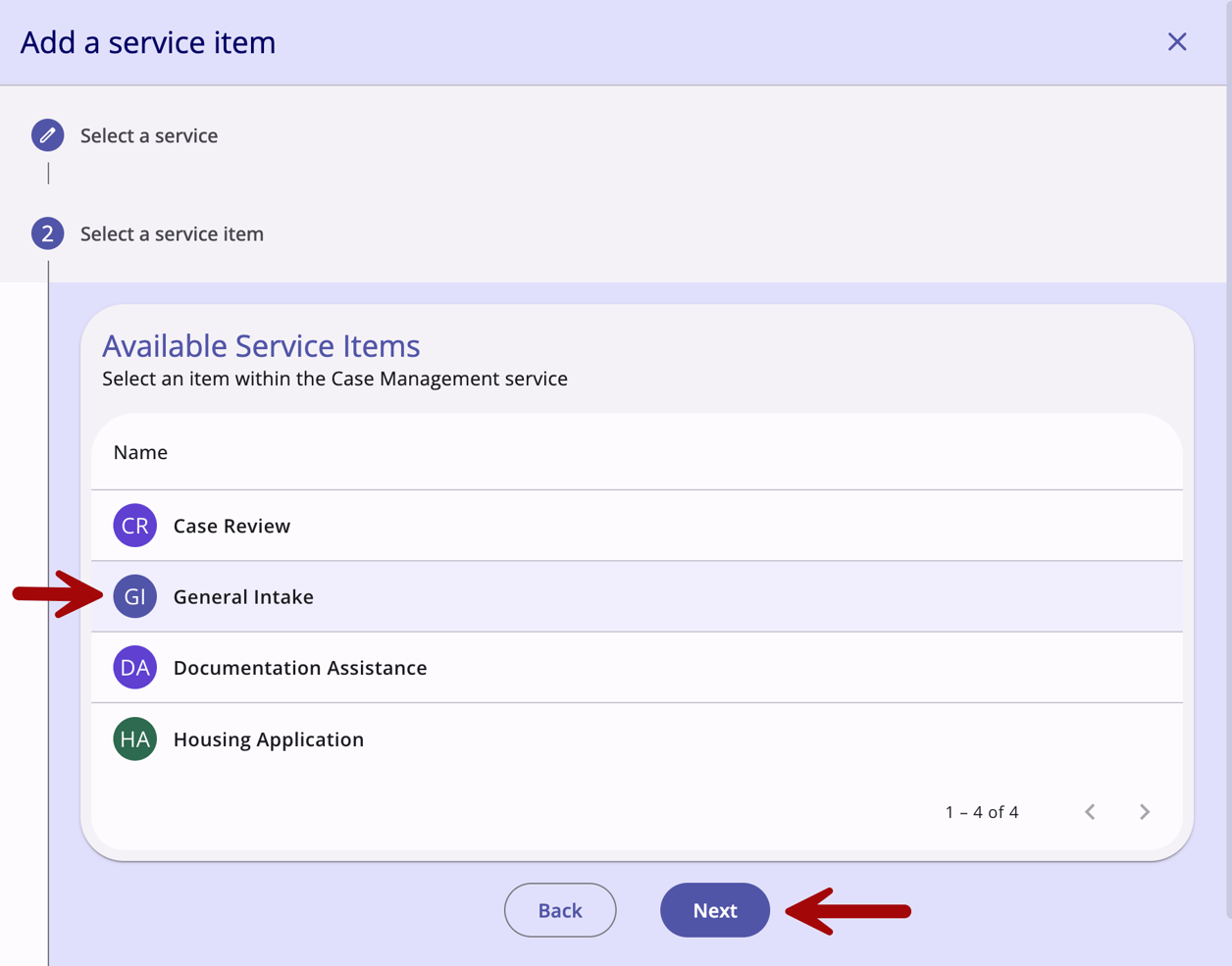Choose the General Intake service item
1232x966 pixels.
click(x=638, y=596)
